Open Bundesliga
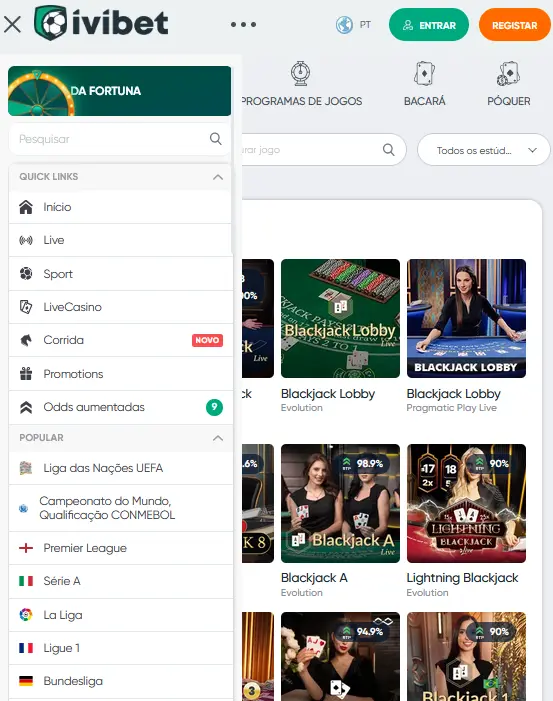 pyautogui.click(x=121, y=681)
